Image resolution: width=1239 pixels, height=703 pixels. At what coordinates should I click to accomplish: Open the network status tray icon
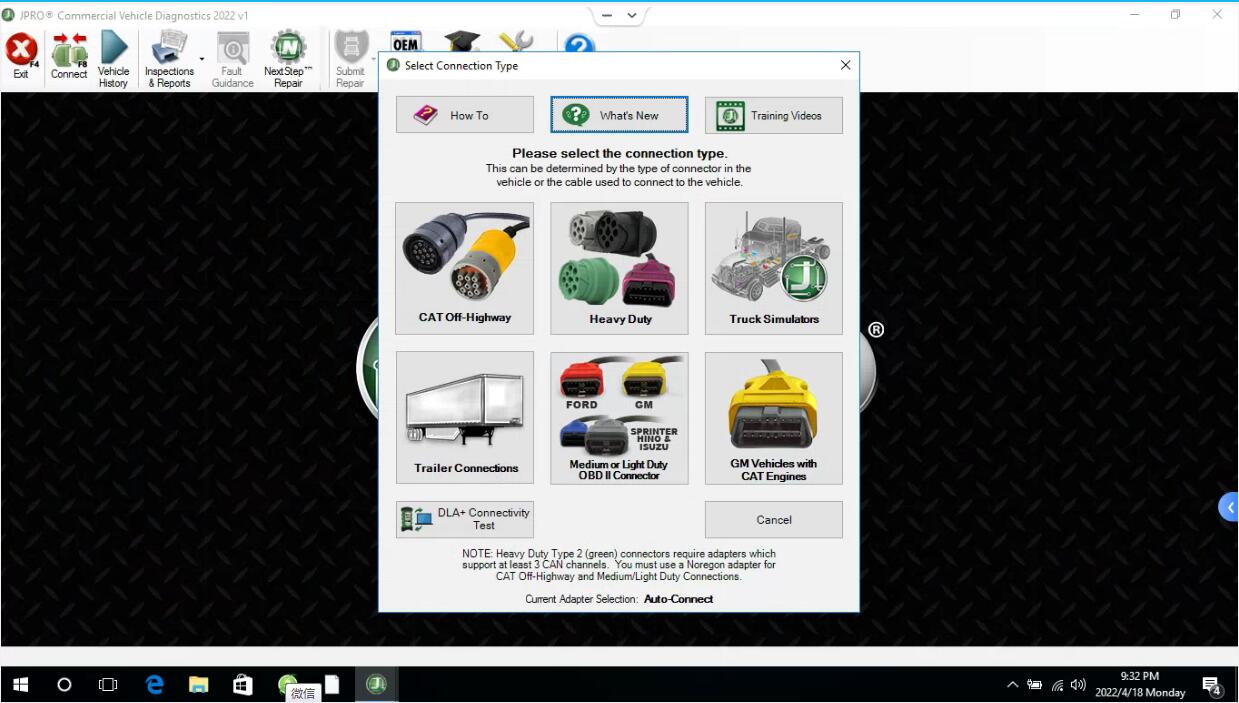tap(1057, 685)
